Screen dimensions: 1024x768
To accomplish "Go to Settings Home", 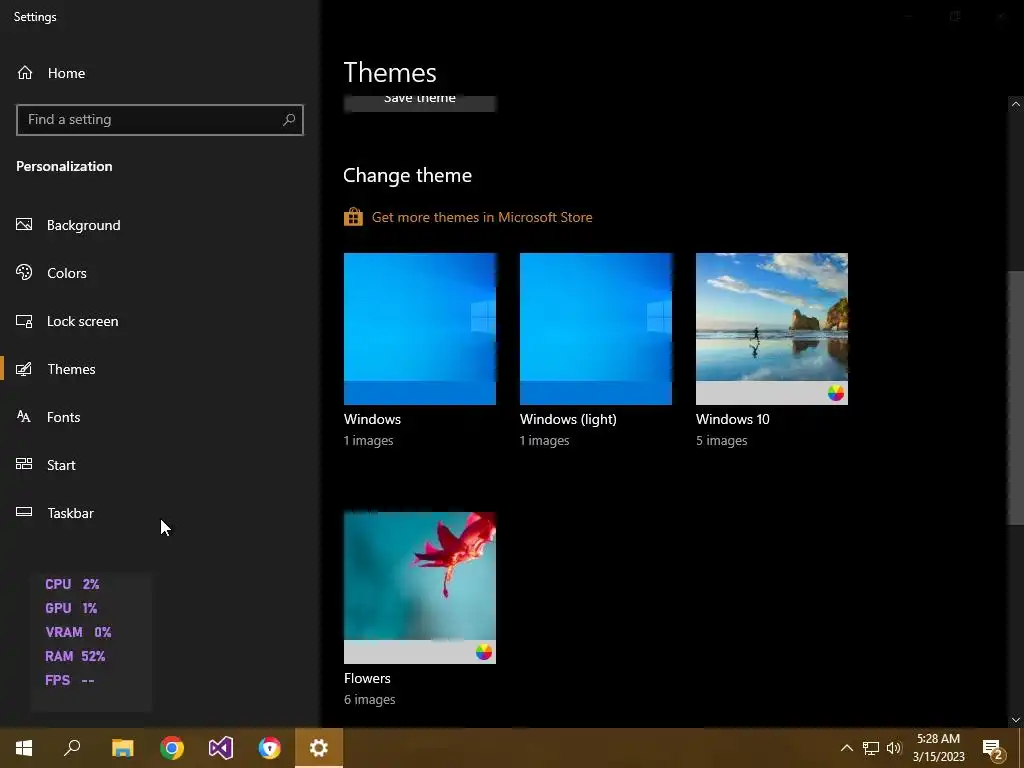I will [159, 72].
